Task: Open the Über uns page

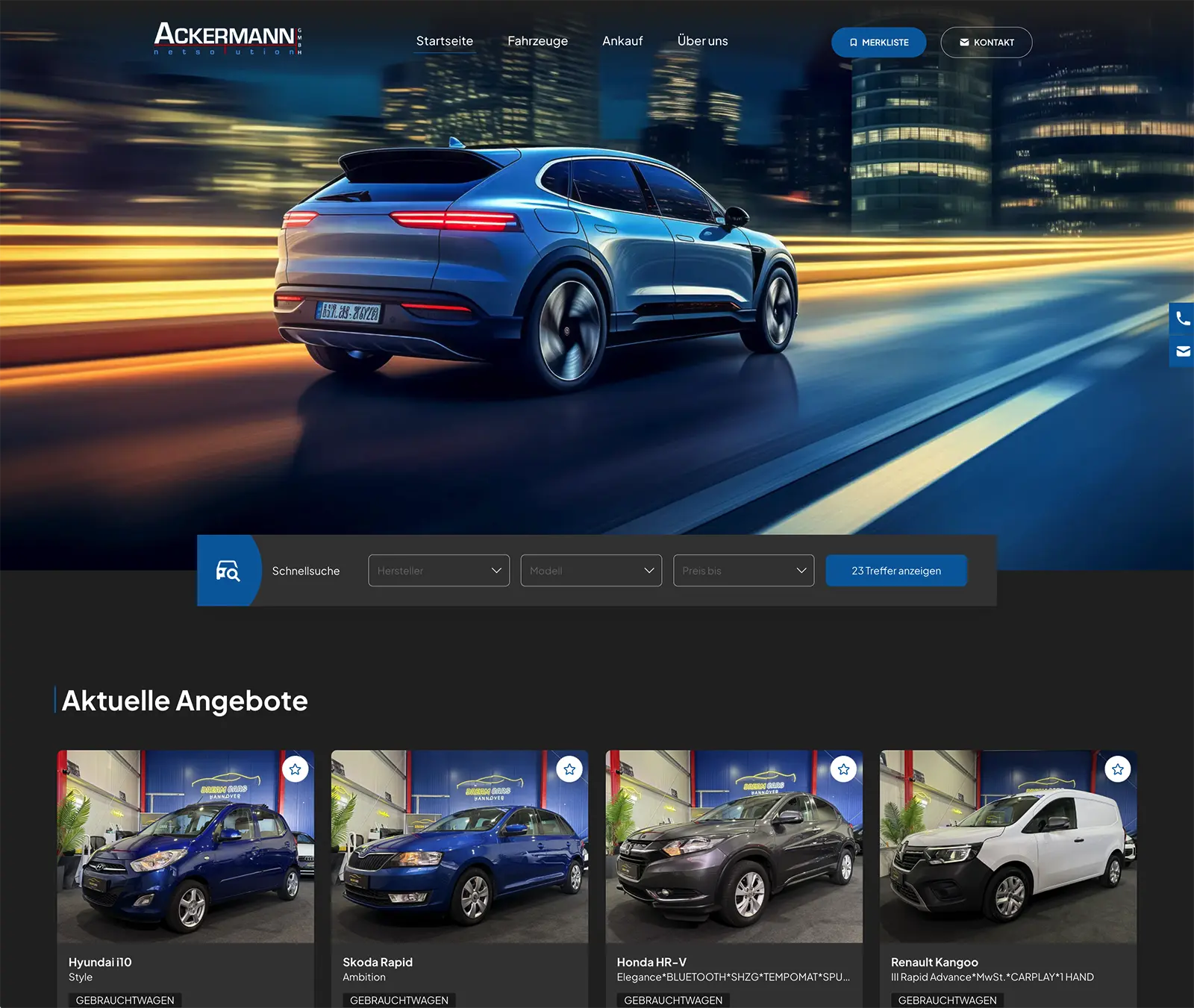Action: click(702, 41)
